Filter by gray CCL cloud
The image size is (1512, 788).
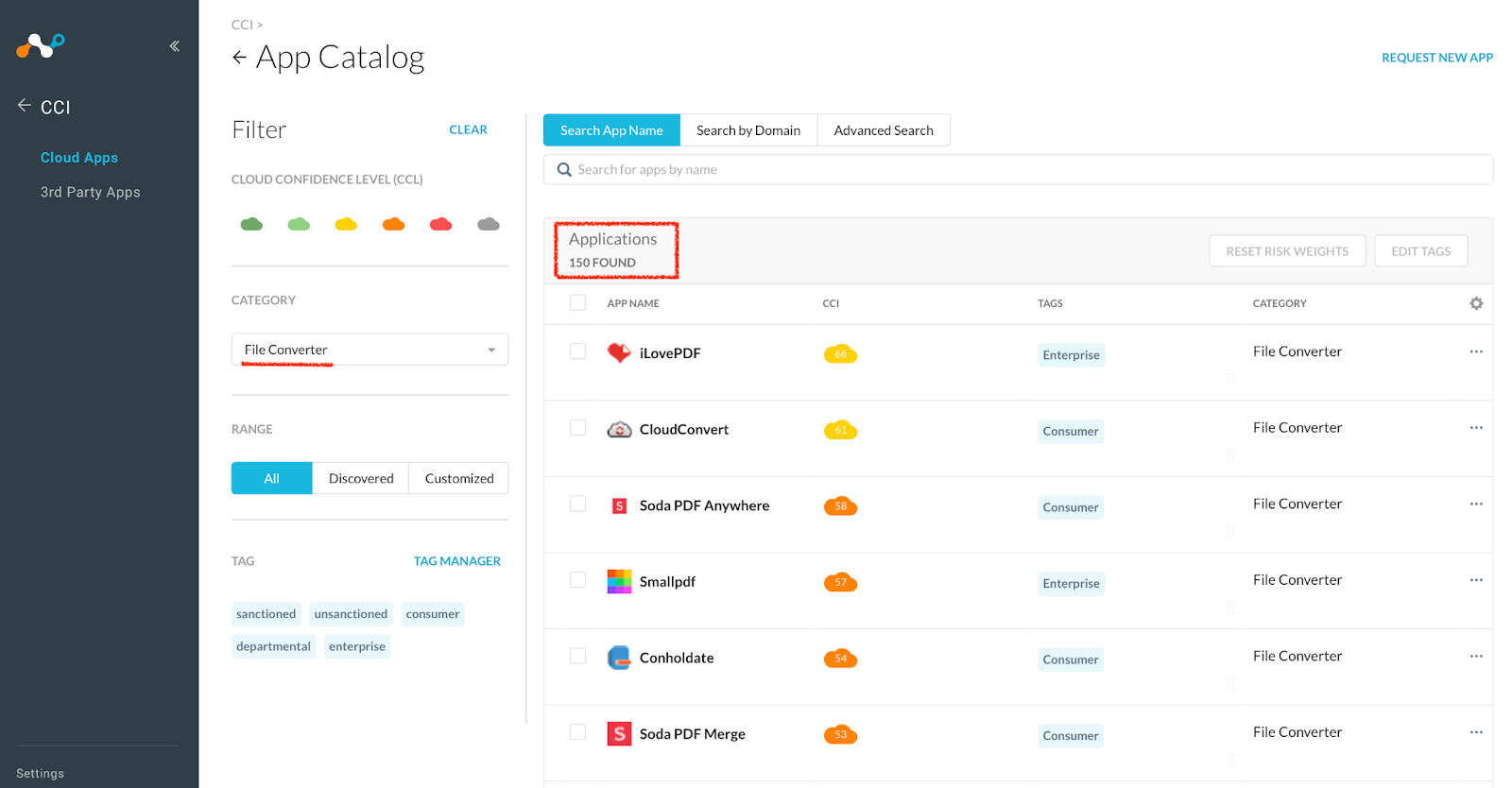coord(489,224)
